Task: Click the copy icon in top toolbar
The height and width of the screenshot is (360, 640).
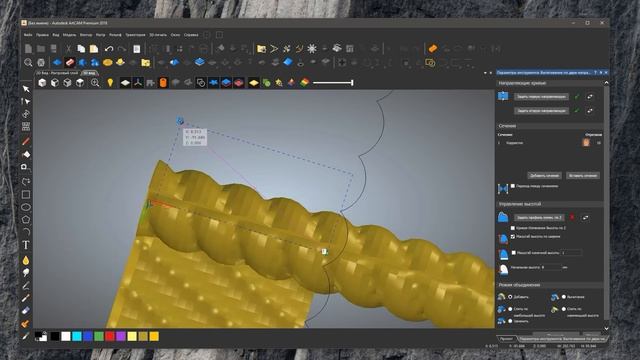Action: (81, 49)
